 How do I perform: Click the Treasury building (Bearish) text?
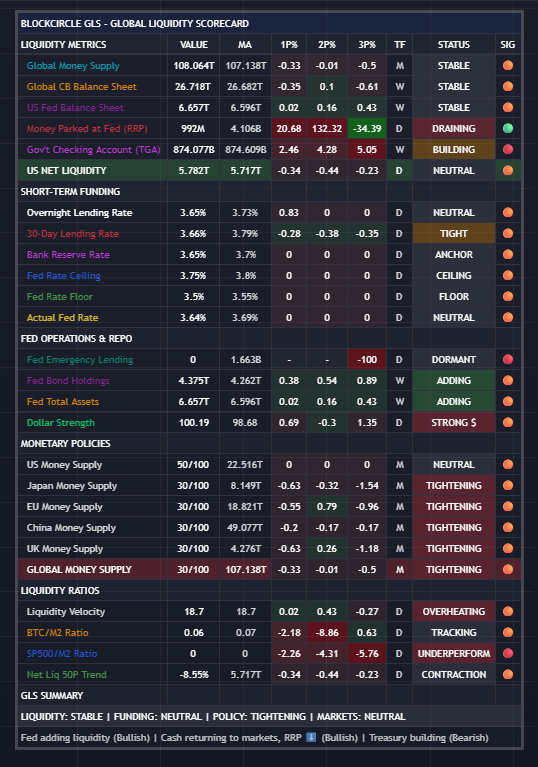pos(428,737)
